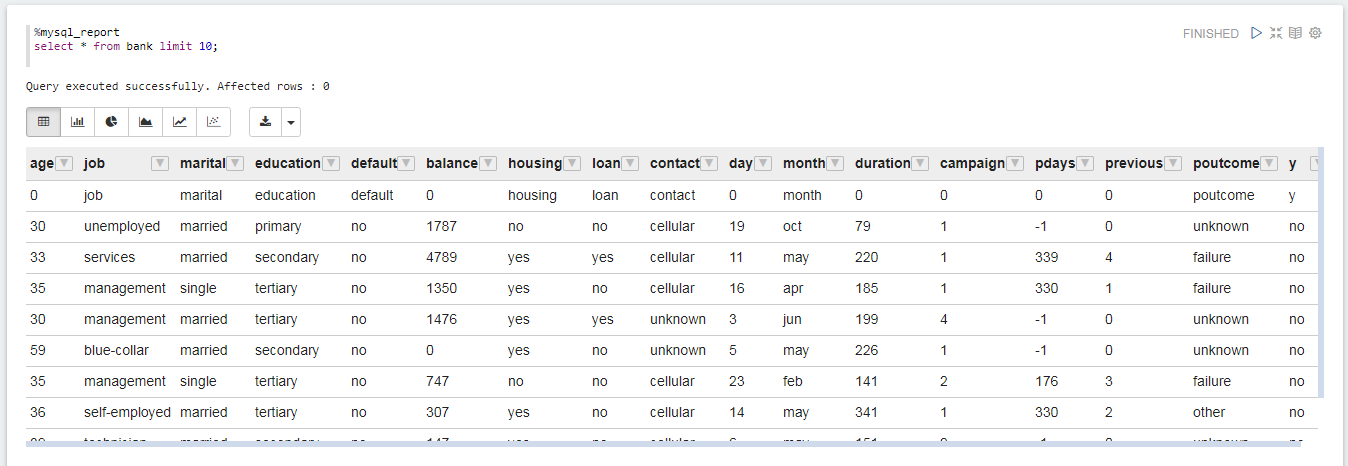Click the duration column header

click(882, 163)
